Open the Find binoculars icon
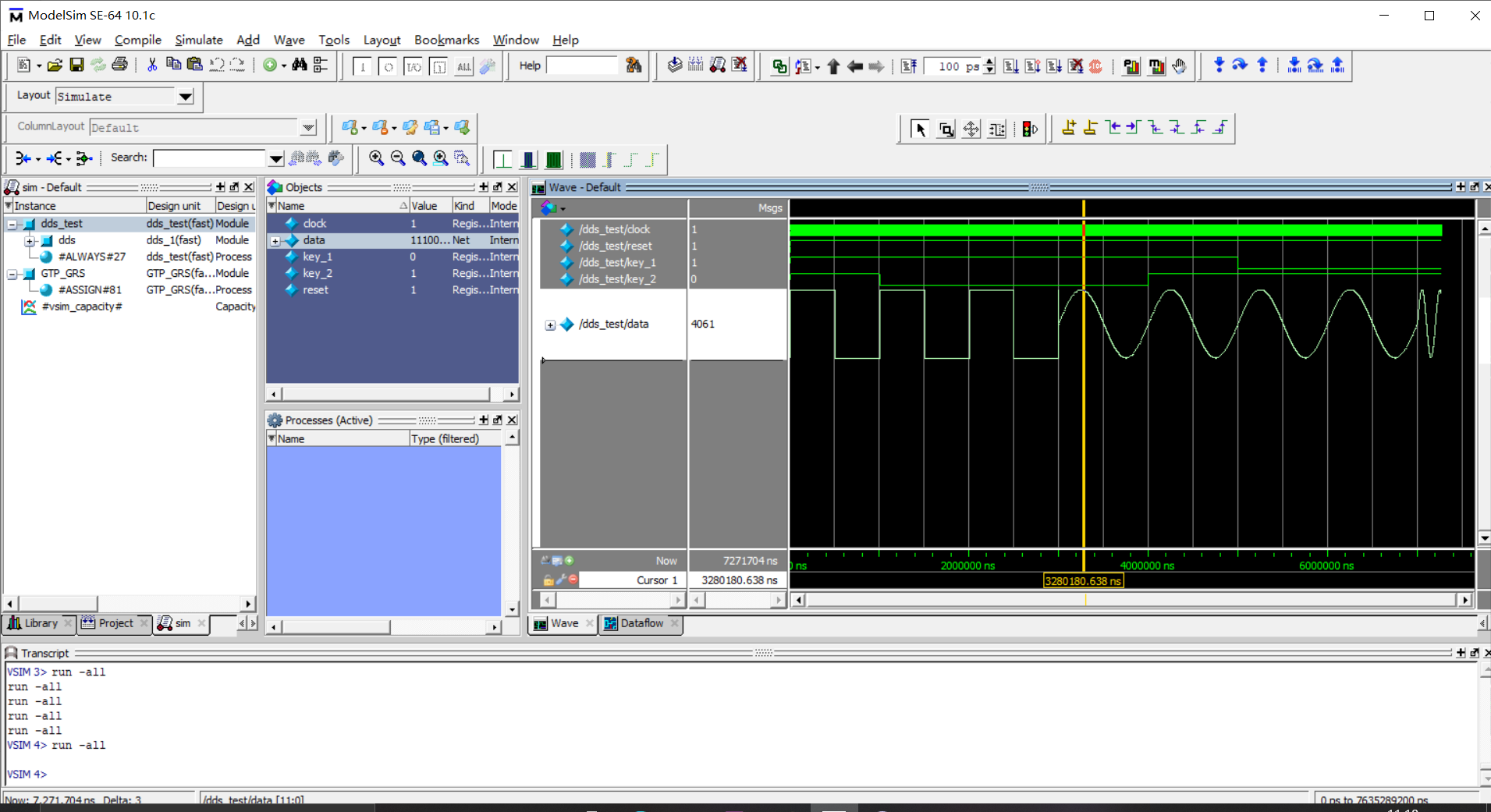Image resolution: width=1491 pixels, height=812 pixels. tap(300, 65)
